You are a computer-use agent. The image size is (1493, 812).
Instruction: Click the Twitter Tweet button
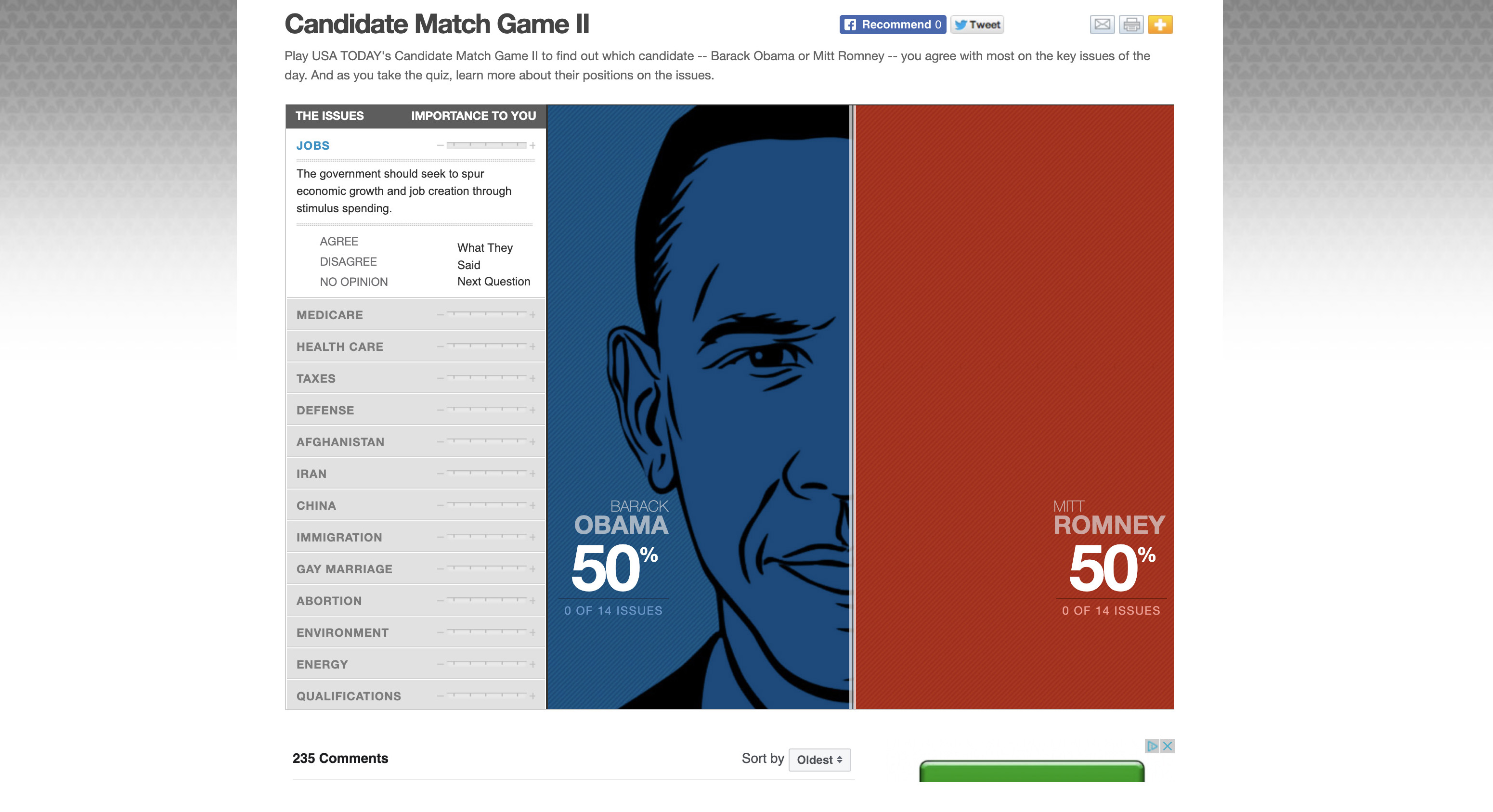[x=977, y=25]
